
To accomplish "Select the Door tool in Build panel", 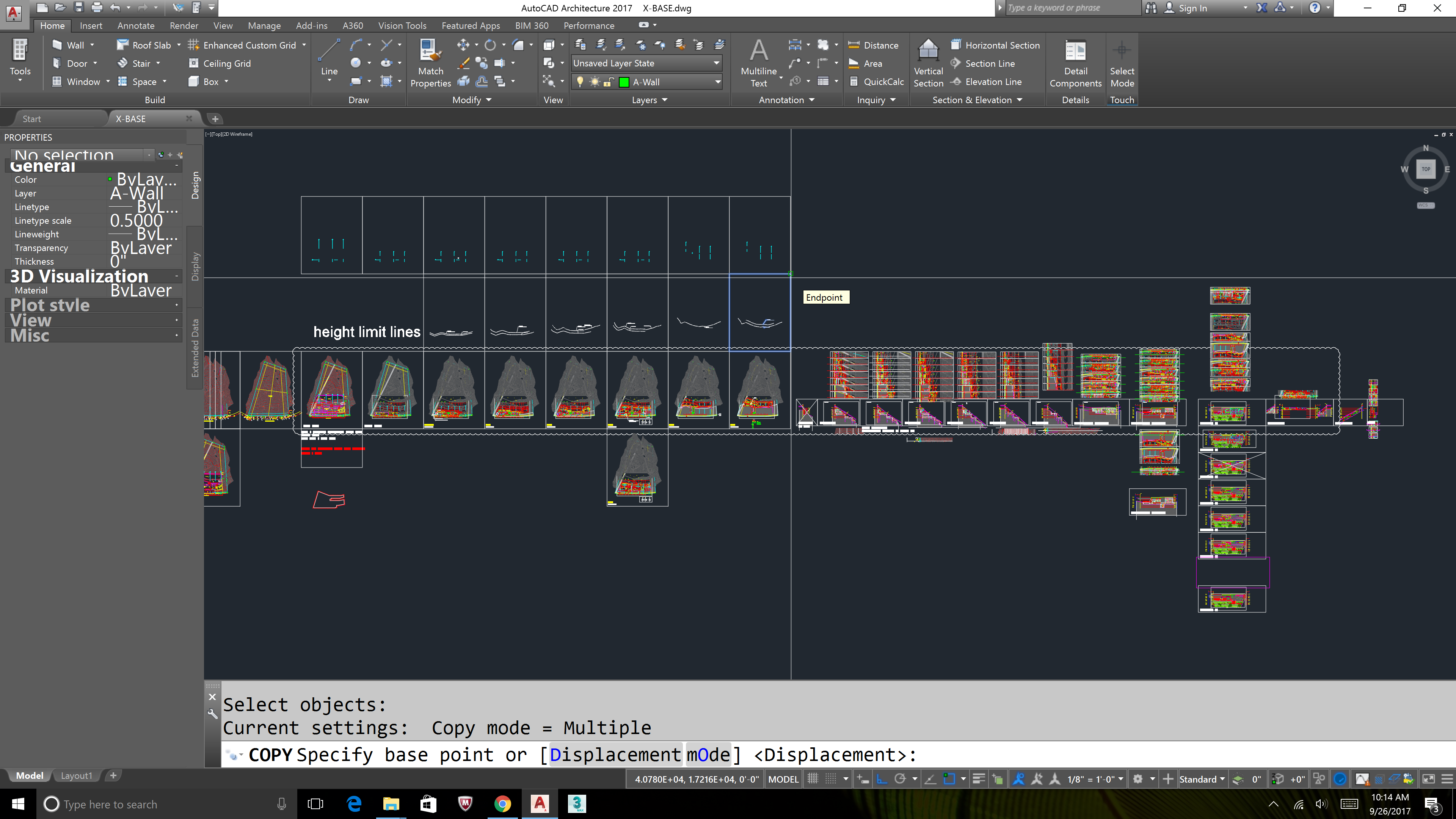I will 75,63.
